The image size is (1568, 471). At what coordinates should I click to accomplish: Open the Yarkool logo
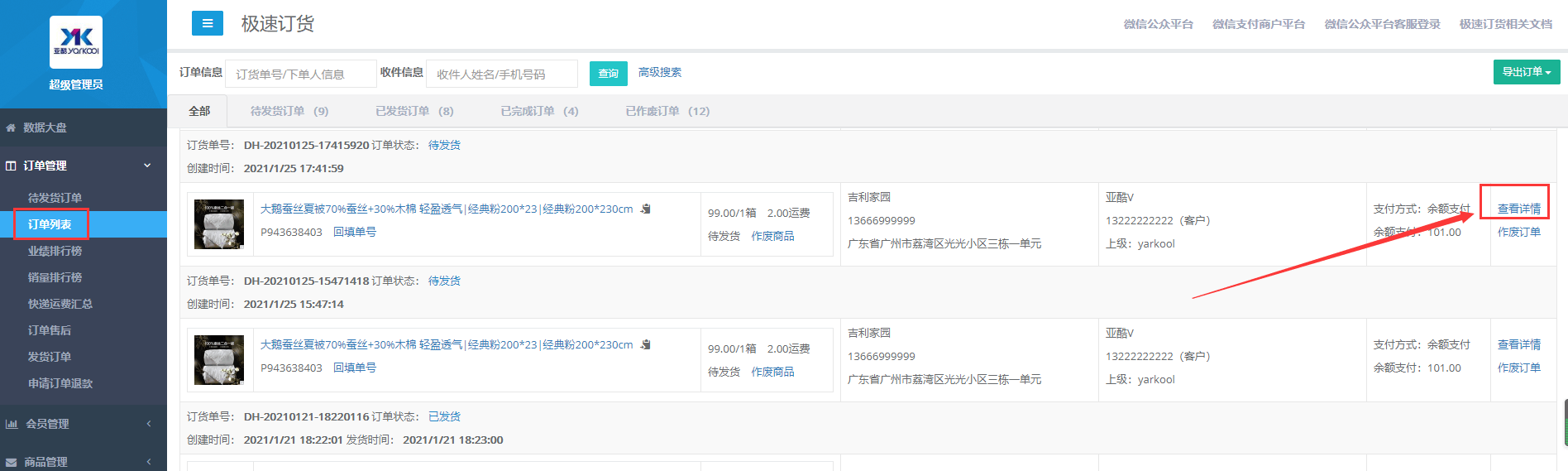click(76, 42)
